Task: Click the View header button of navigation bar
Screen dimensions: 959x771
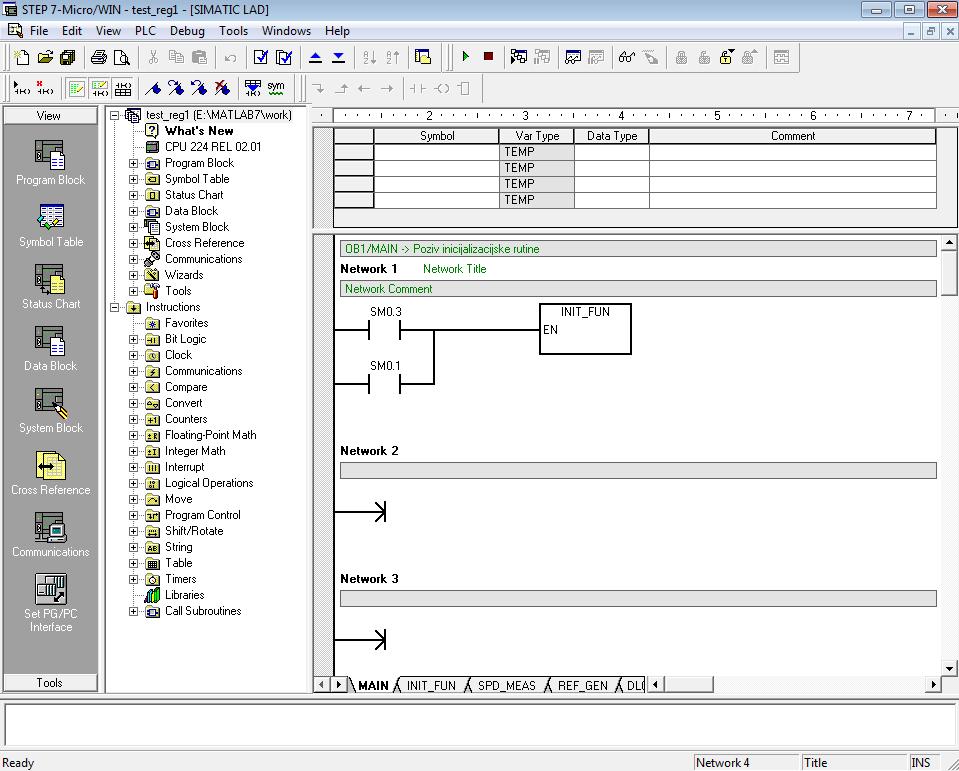Action: tap(49, 116)
